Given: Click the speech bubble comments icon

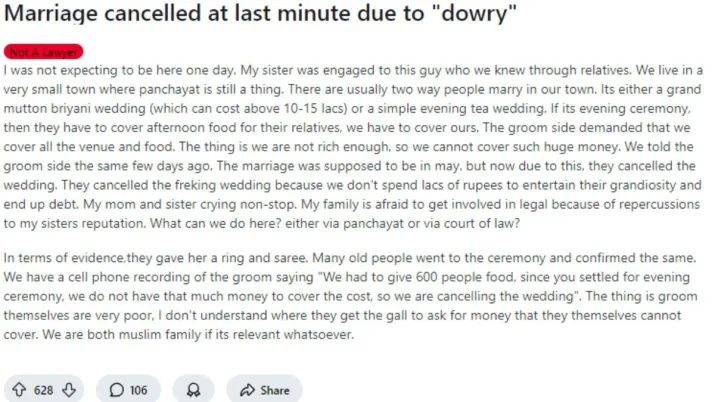Looking at the screenshot, I should [x=116, y=390].
